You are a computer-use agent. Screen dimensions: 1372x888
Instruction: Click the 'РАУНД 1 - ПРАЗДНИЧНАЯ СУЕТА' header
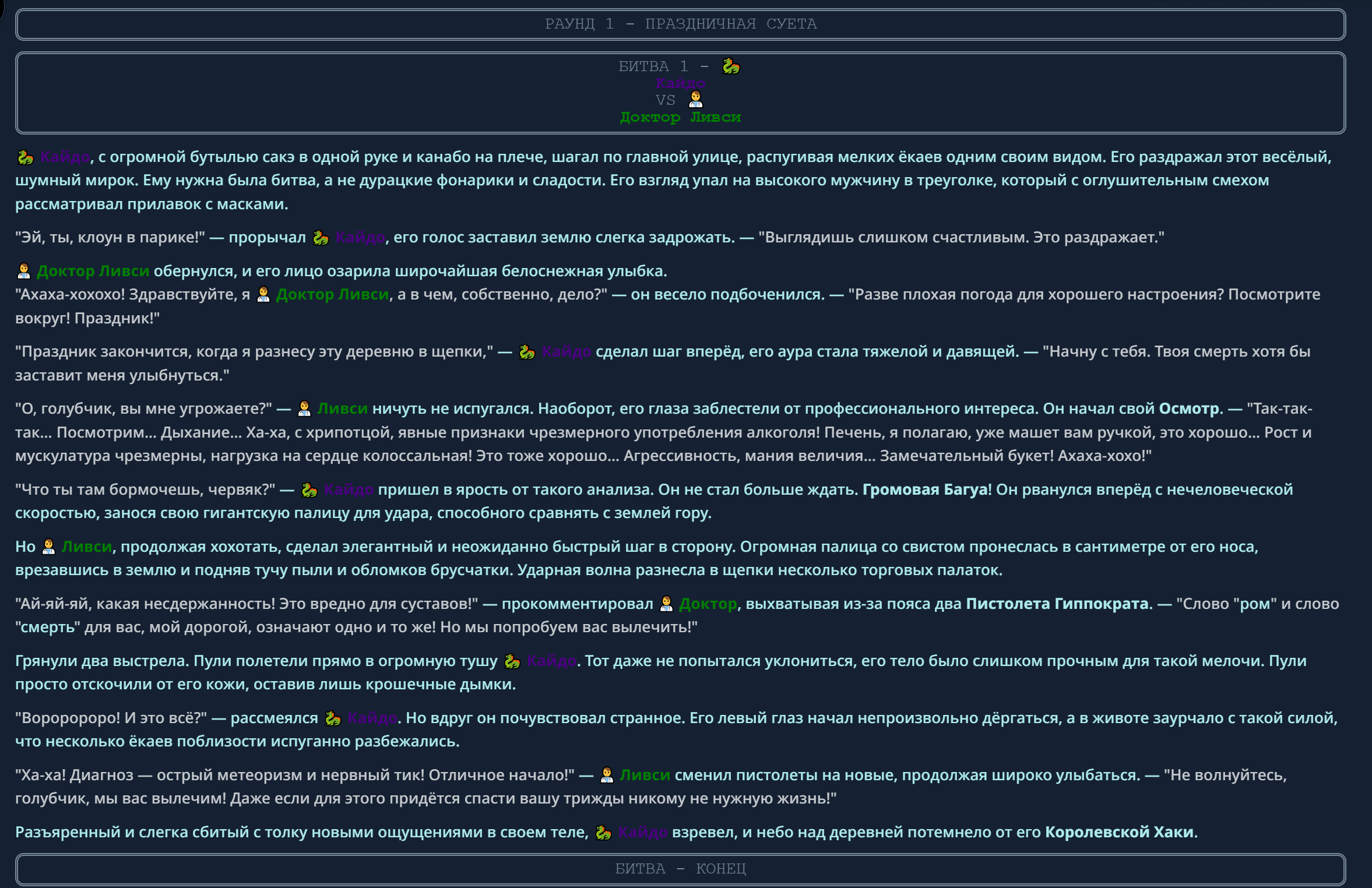point(680,24)
